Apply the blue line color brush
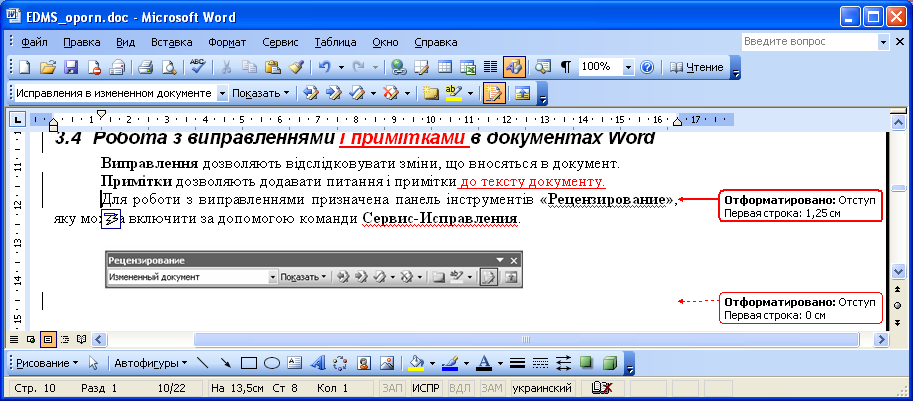 pyautogui.click(x=450, y=364)
